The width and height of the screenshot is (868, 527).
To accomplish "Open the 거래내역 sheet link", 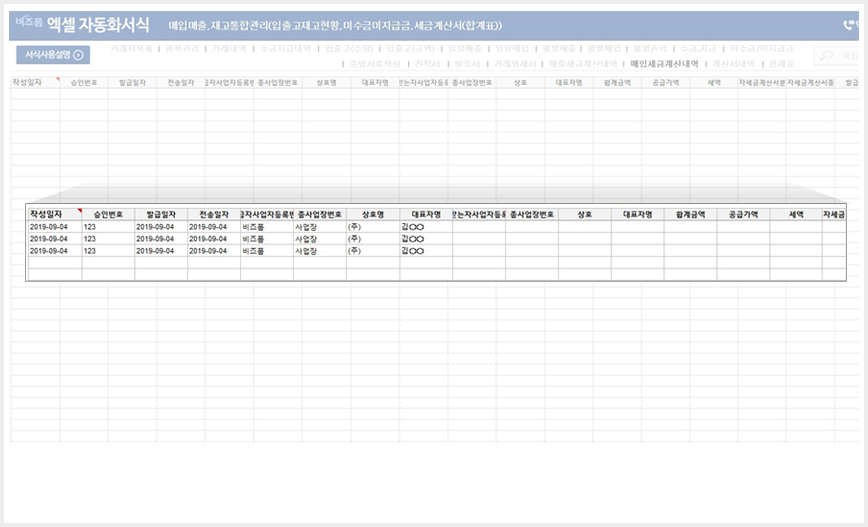I will (x=229, y=49).
